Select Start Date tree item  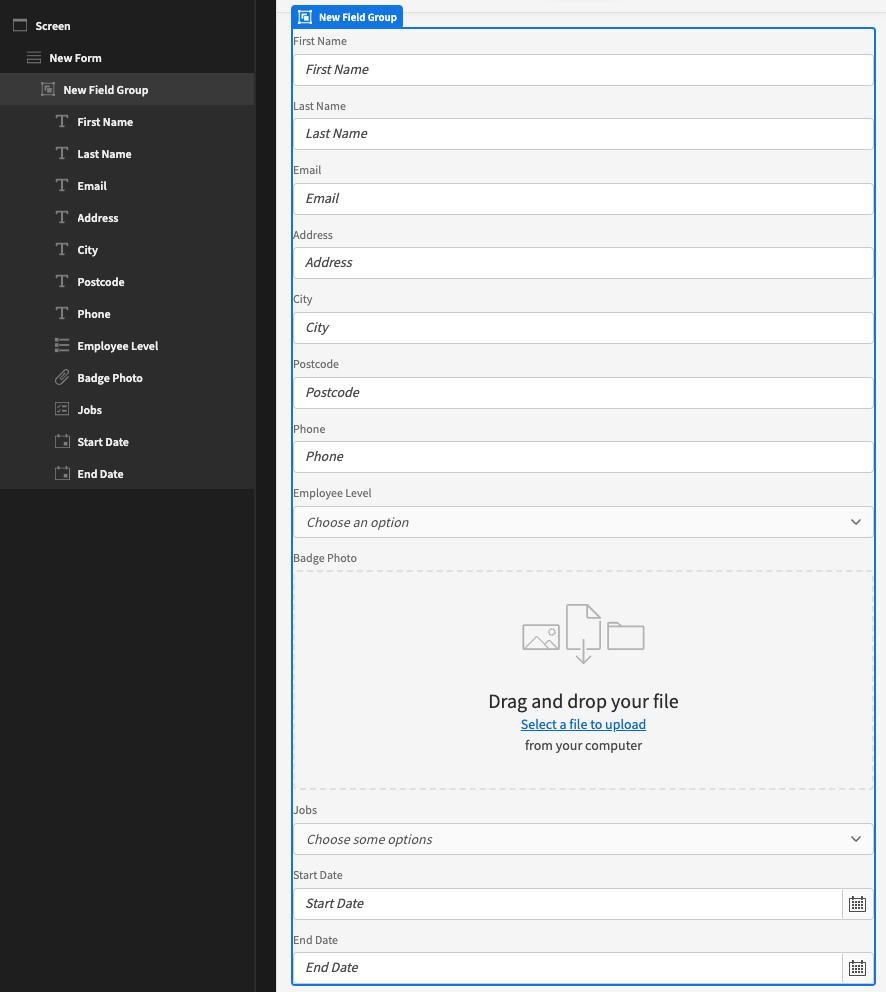click(x=127, y=442)
